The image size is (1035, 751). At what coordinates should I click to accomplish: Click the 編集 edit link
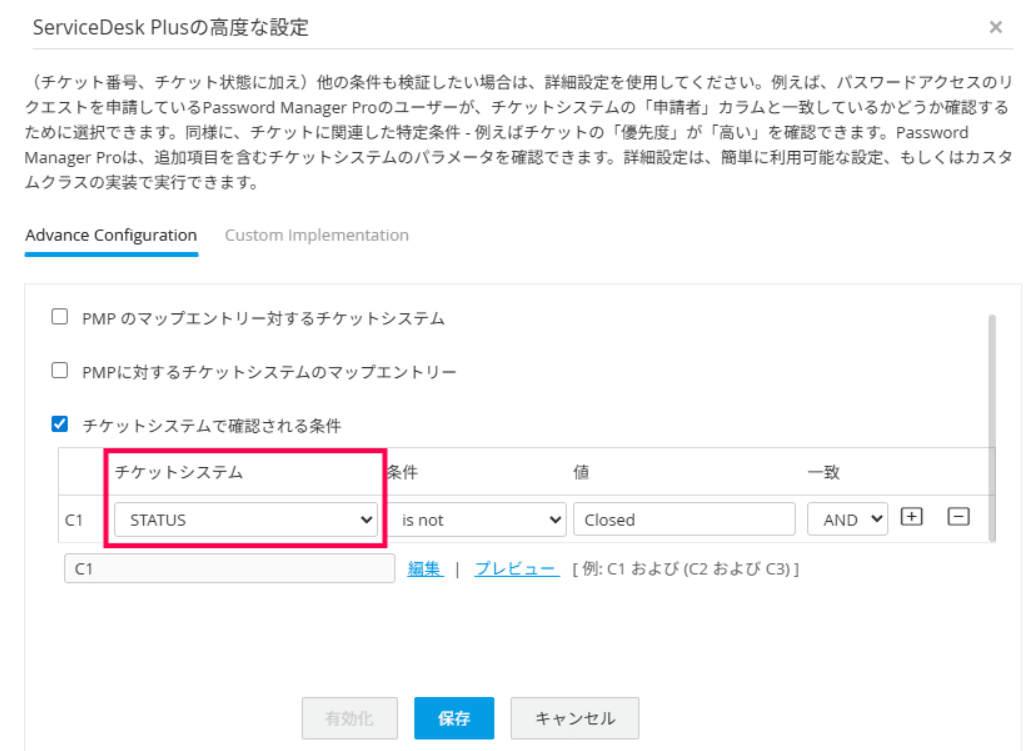424,569
